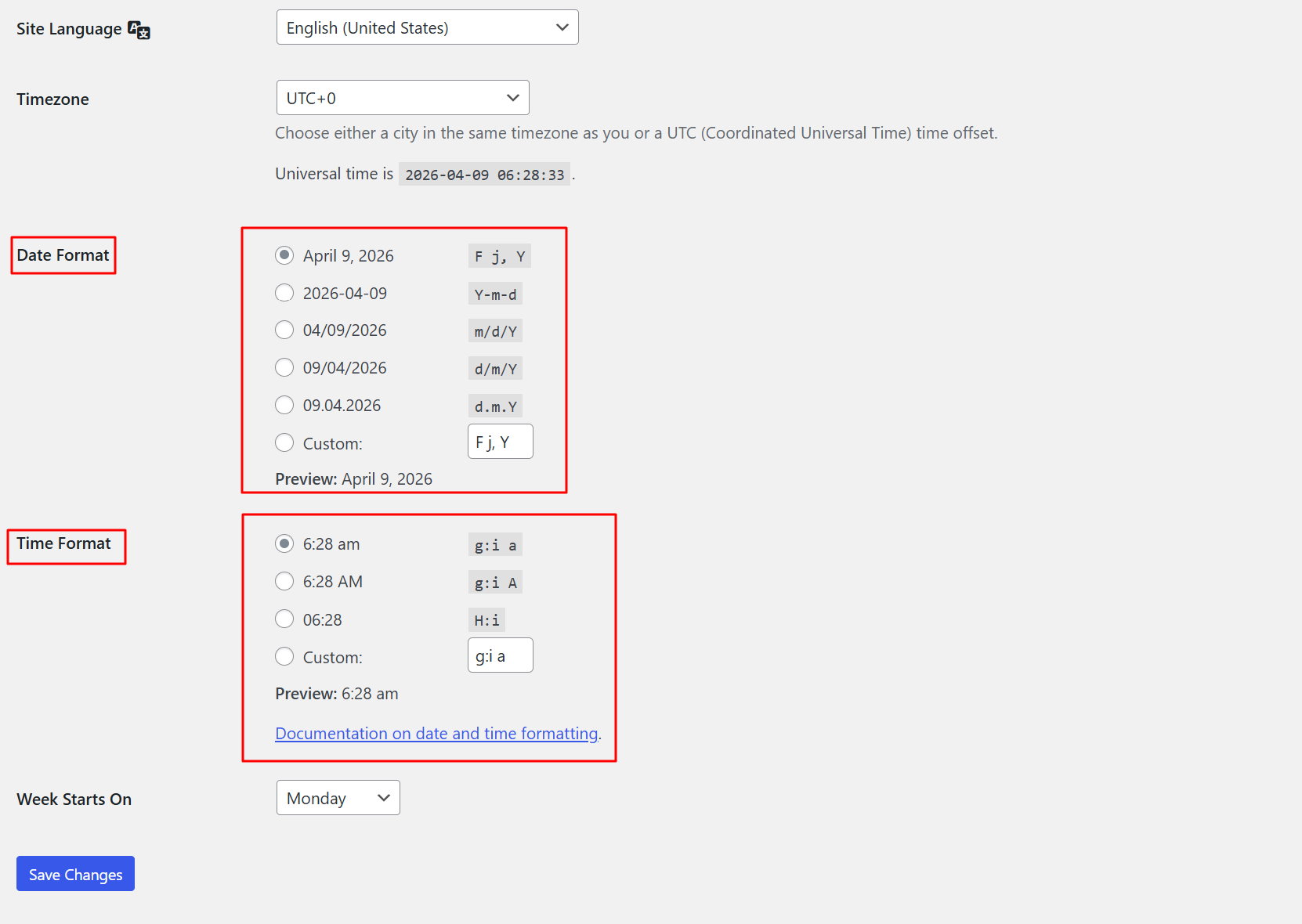Click the m/d/Y format code

click(x=495, y=331)
